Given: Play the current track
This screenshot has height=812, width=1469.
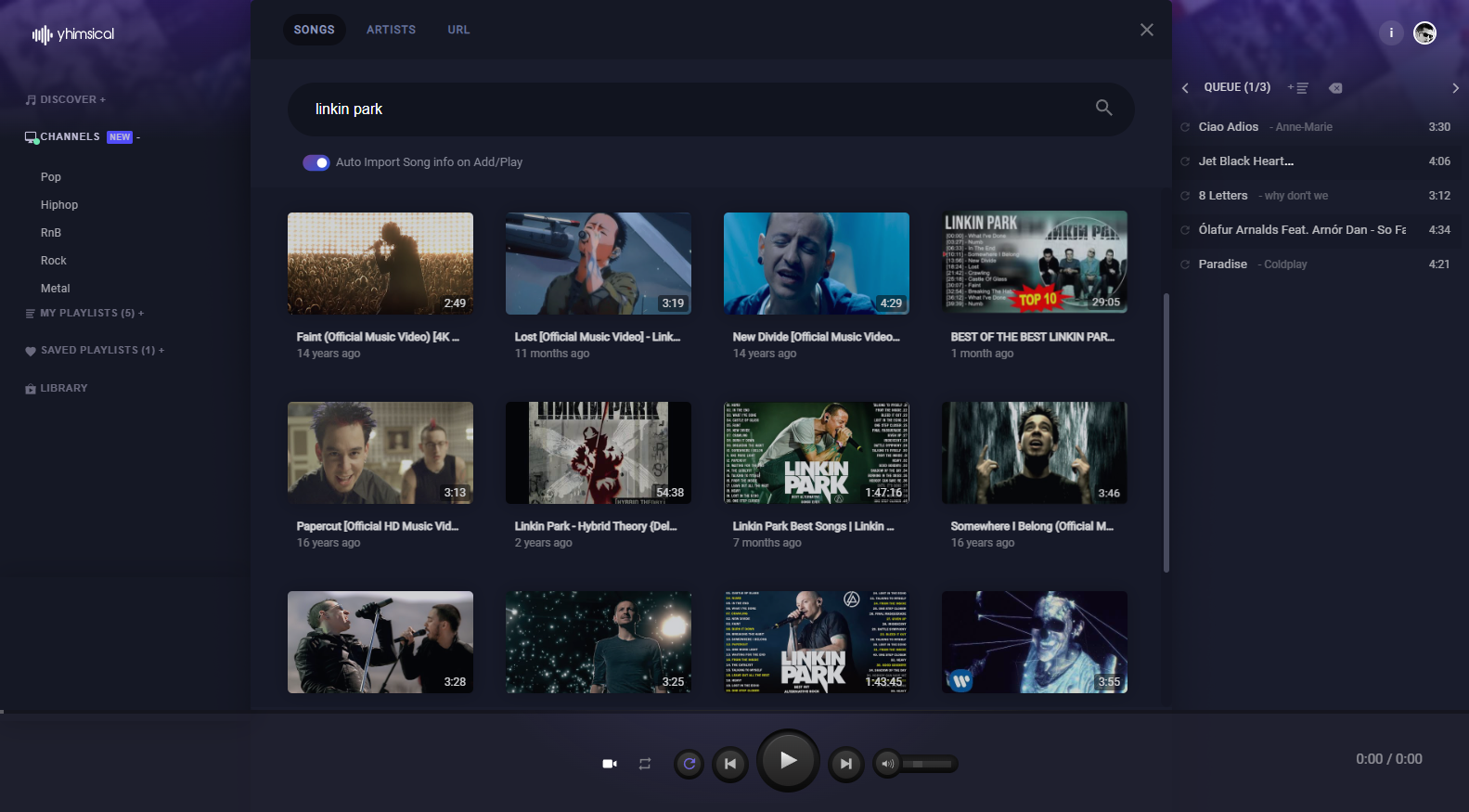Looking at the screenshot, I should 788,761.
